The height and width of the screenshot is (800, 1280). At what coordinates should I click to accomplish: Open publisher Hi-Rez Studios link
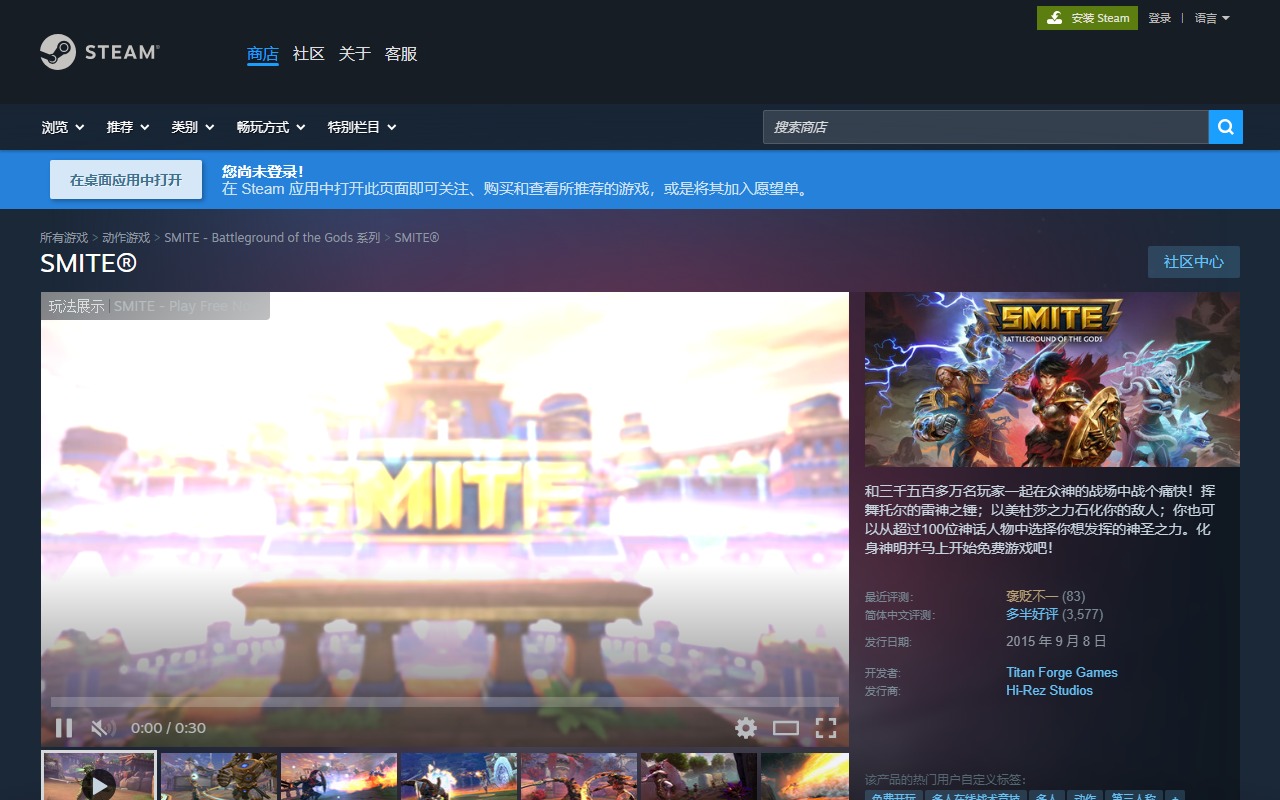click(x=1049, y=690)
